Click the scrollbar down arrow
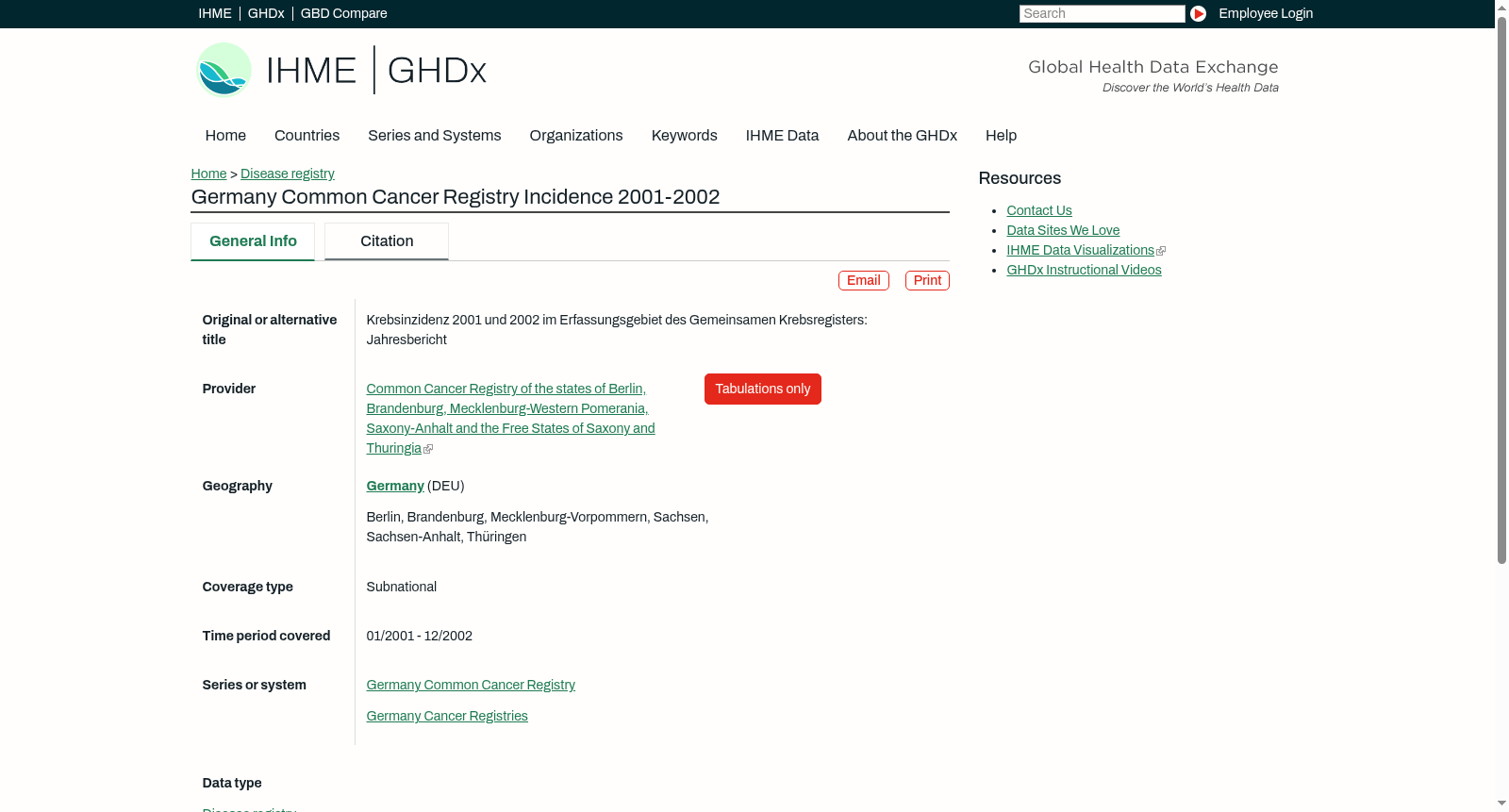The height and width of the screenshot is (812, 1509). pyautogui.click(x=1501, y=804)
